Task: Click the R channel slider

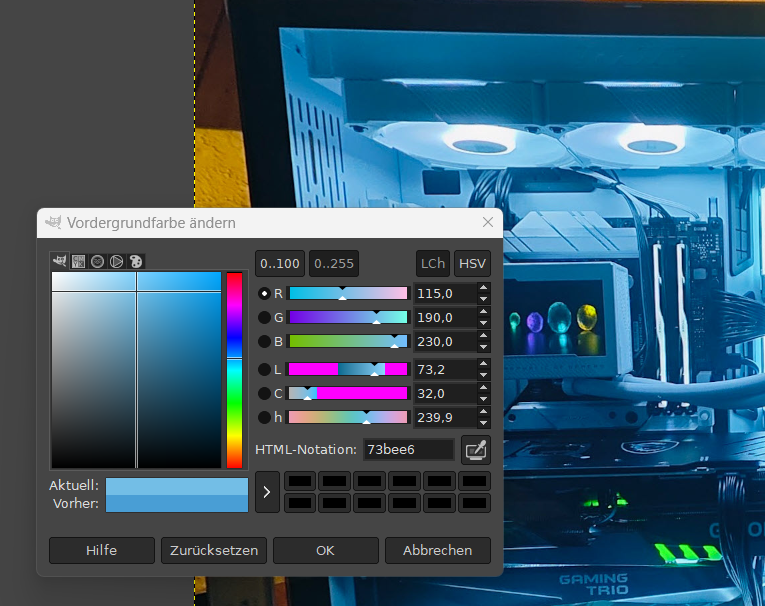Action: (x=348, y=294)
